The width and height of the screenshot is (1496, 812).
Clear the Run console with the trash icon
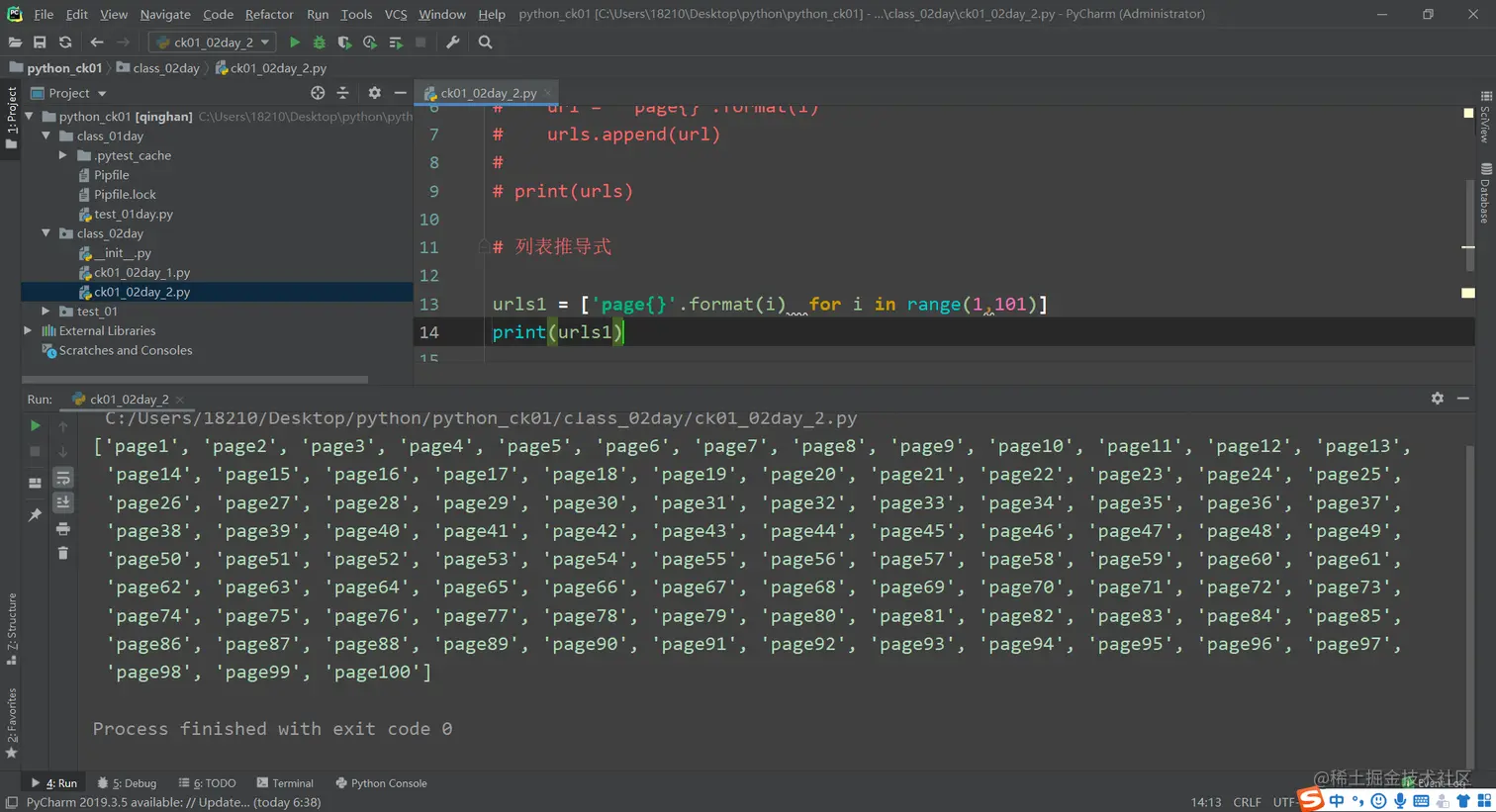point(63,554)
